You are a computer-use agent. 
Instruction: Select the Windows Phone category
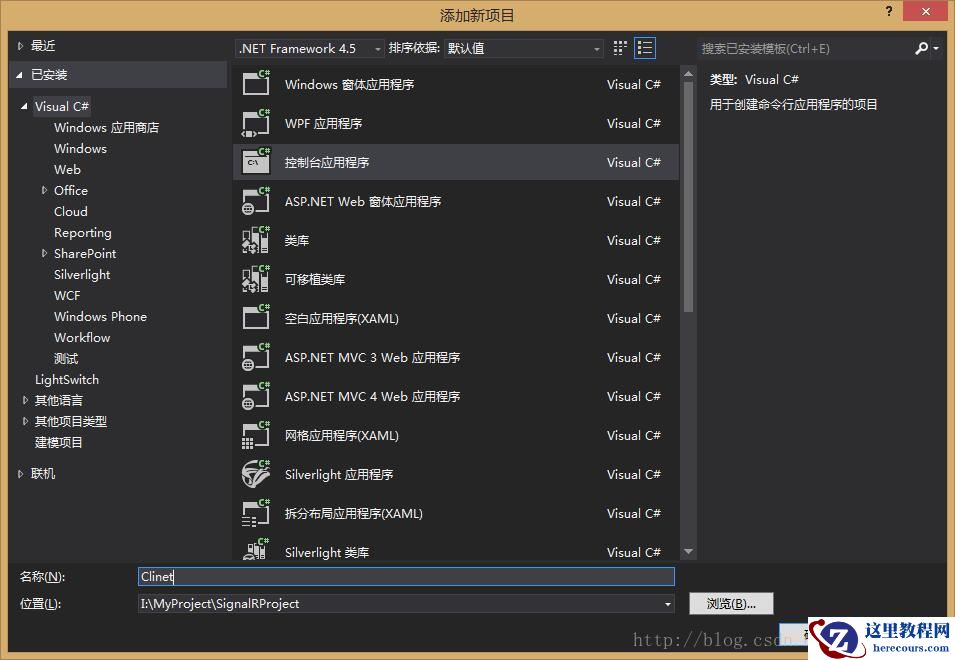click(x=100, y=316)
